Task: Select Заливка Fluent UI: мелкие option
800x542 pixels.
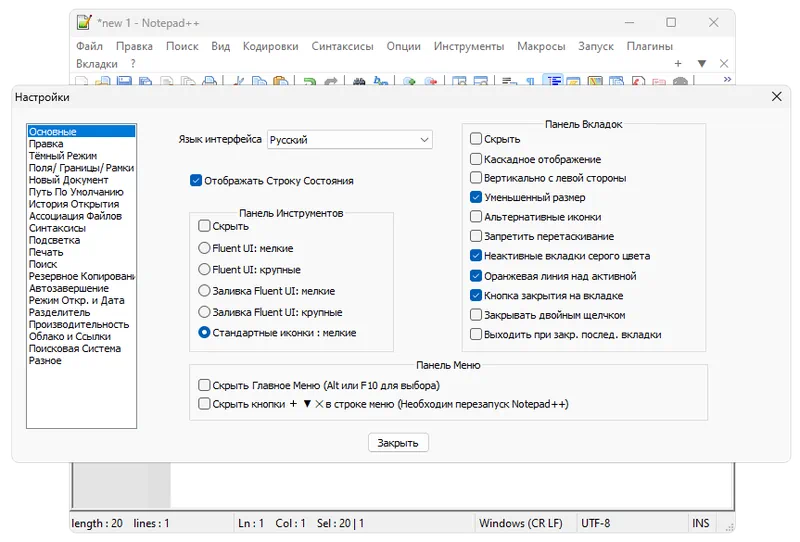Action: [x=204, y=290]
